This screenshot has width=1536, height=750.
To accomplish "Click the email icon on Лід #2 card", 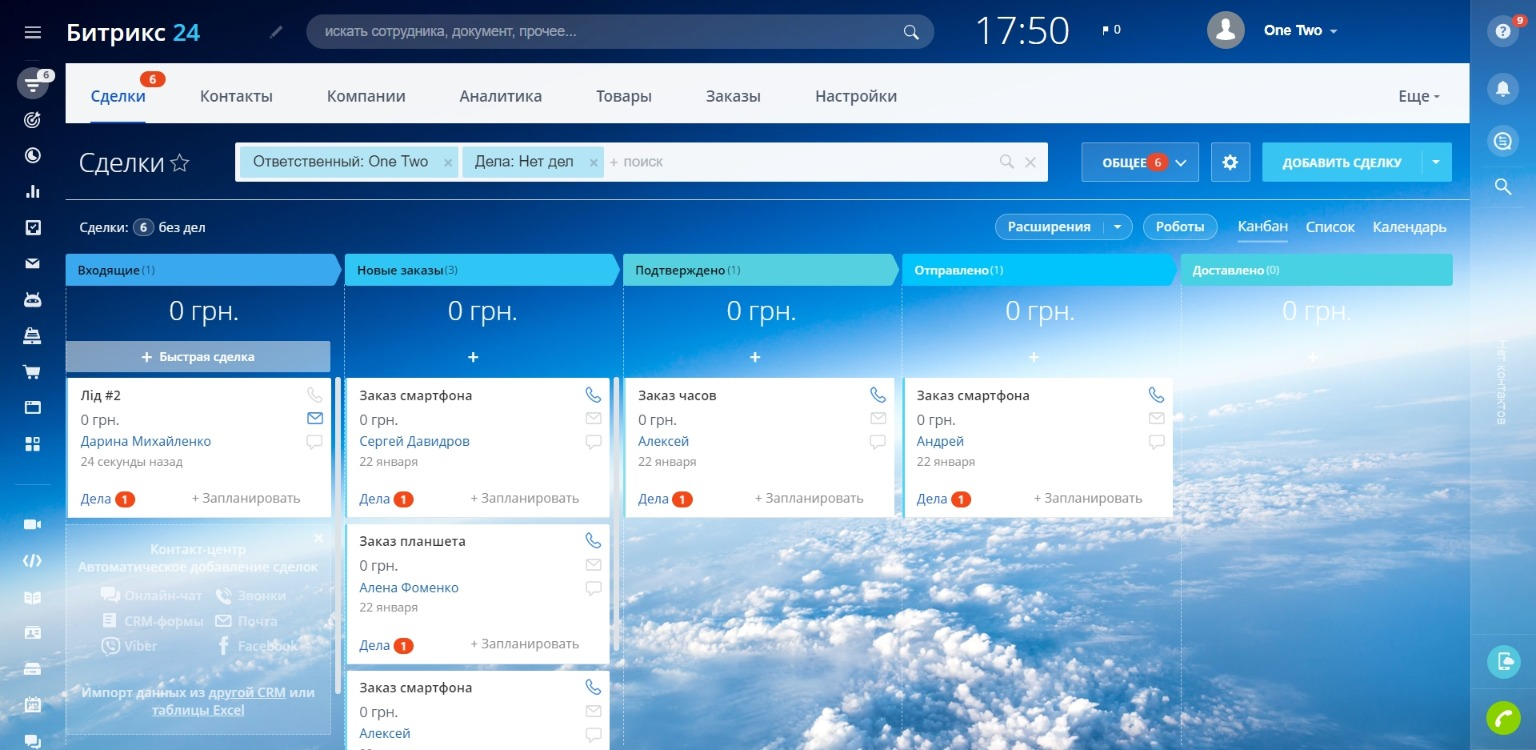I will [x=315, y=418].
